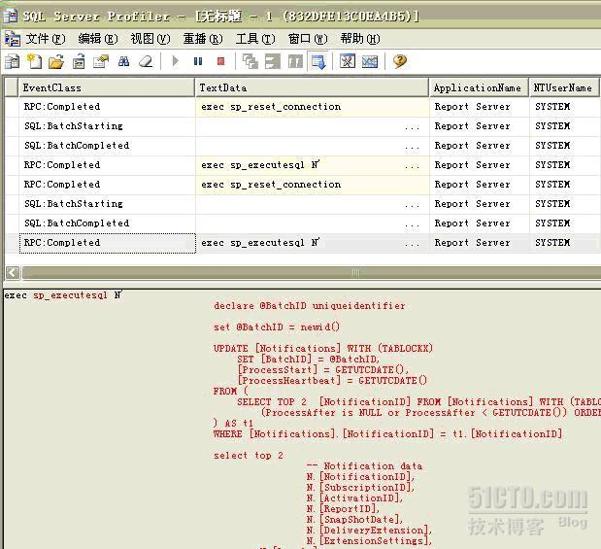Click the yellow Help question-mark icon
Viewport: 601px width, 549px height.
point(399,61)
